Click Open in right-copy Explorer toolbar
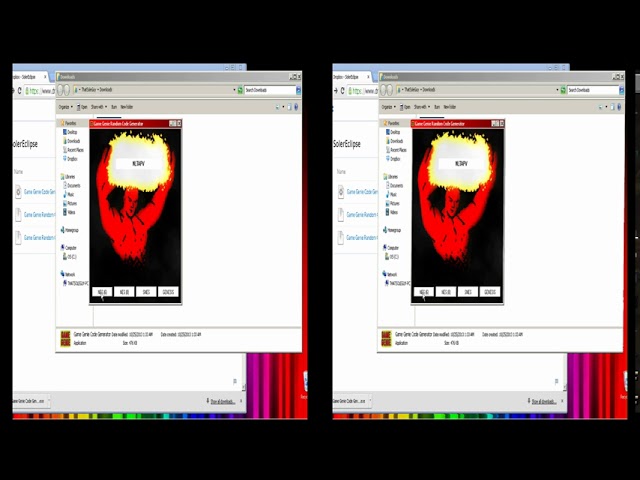Viewport: 640px width, 480px height. point(405,107)
